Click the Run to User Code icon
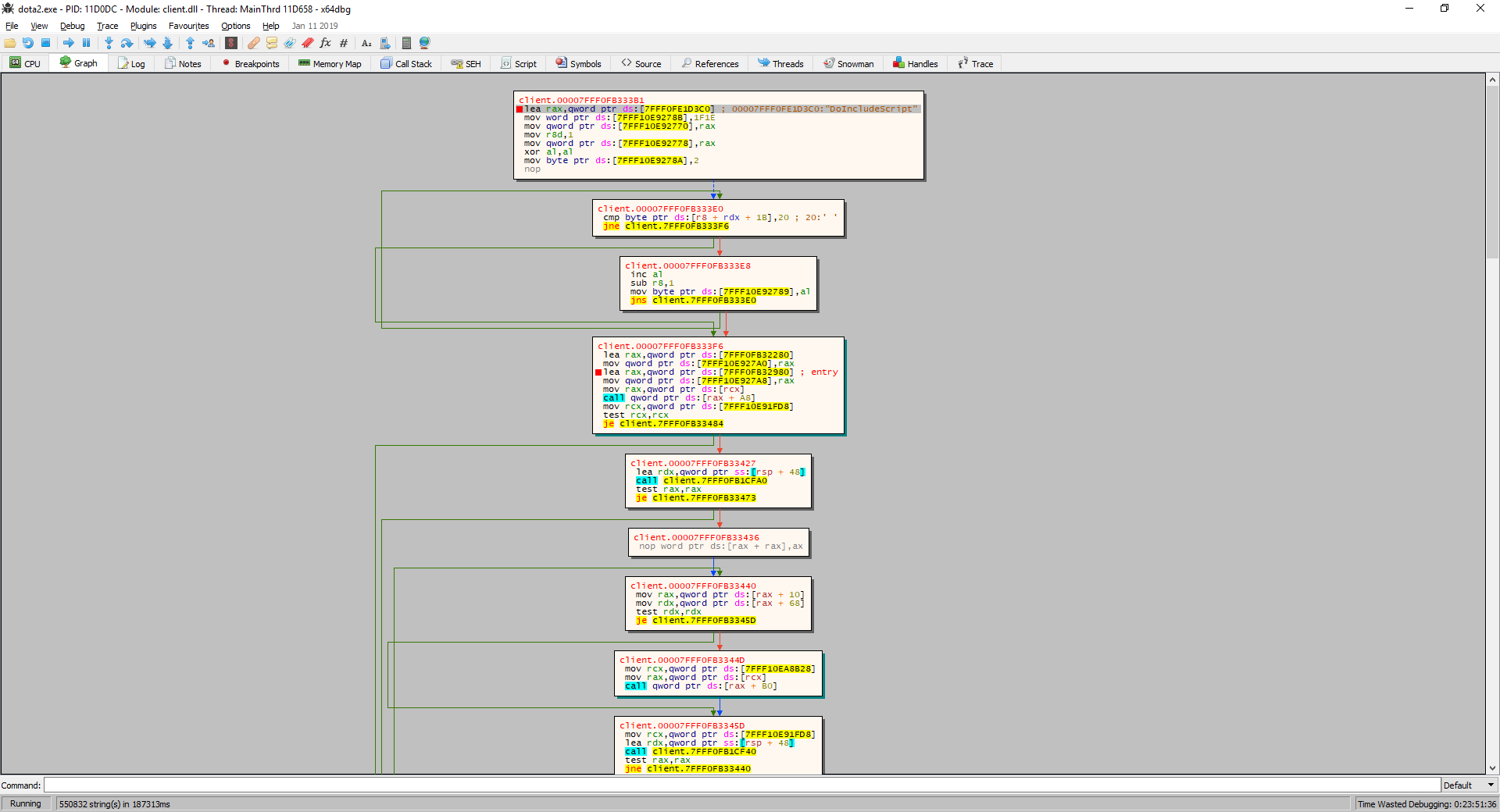The image size is (1500, 812). tap(209, 43)
